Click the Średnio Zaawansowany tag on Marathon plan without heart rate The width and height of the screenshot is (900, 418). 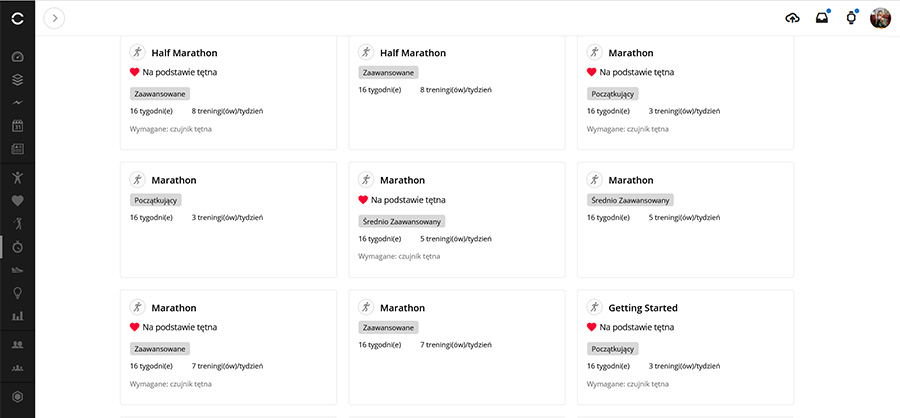(x=630, y=200)
